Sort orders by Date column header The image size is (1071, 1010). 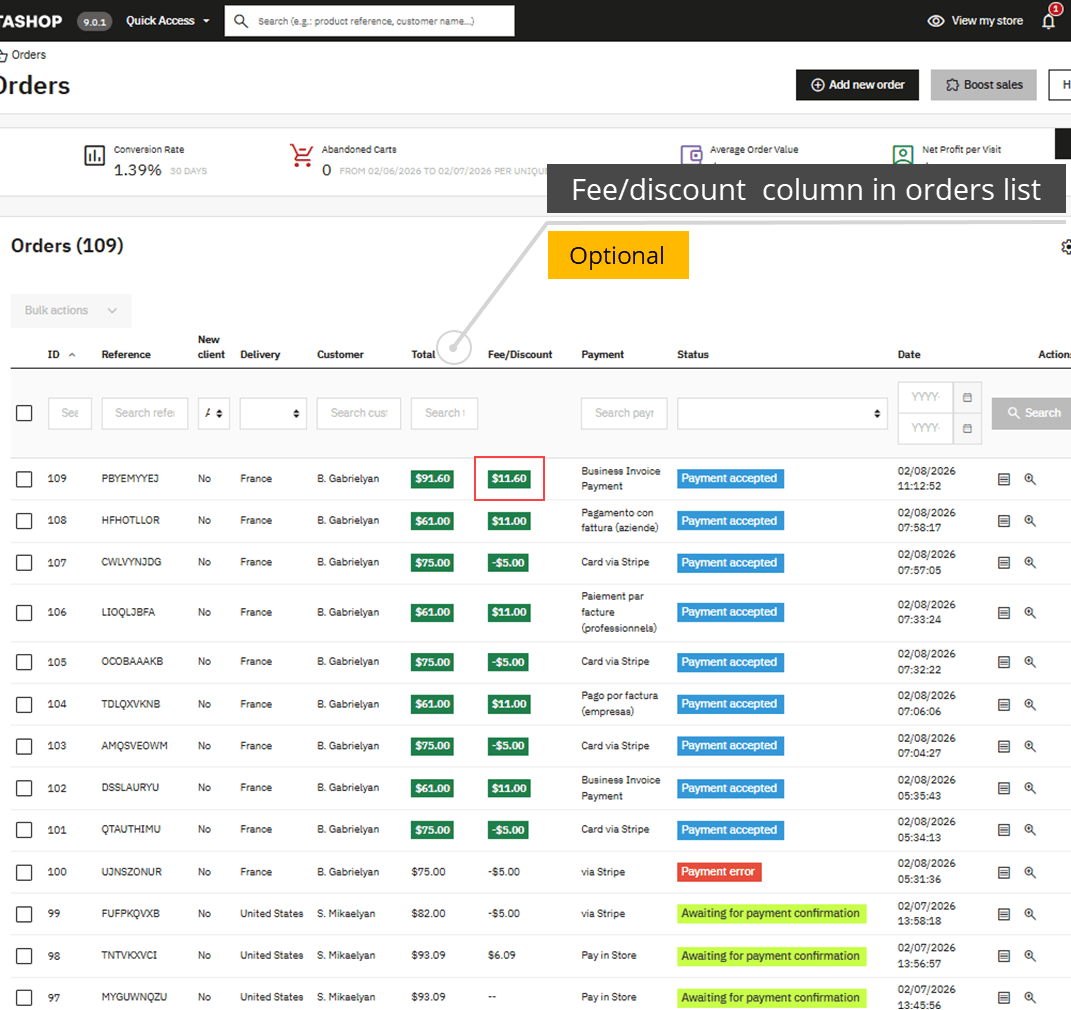click(x=908, y=354)
